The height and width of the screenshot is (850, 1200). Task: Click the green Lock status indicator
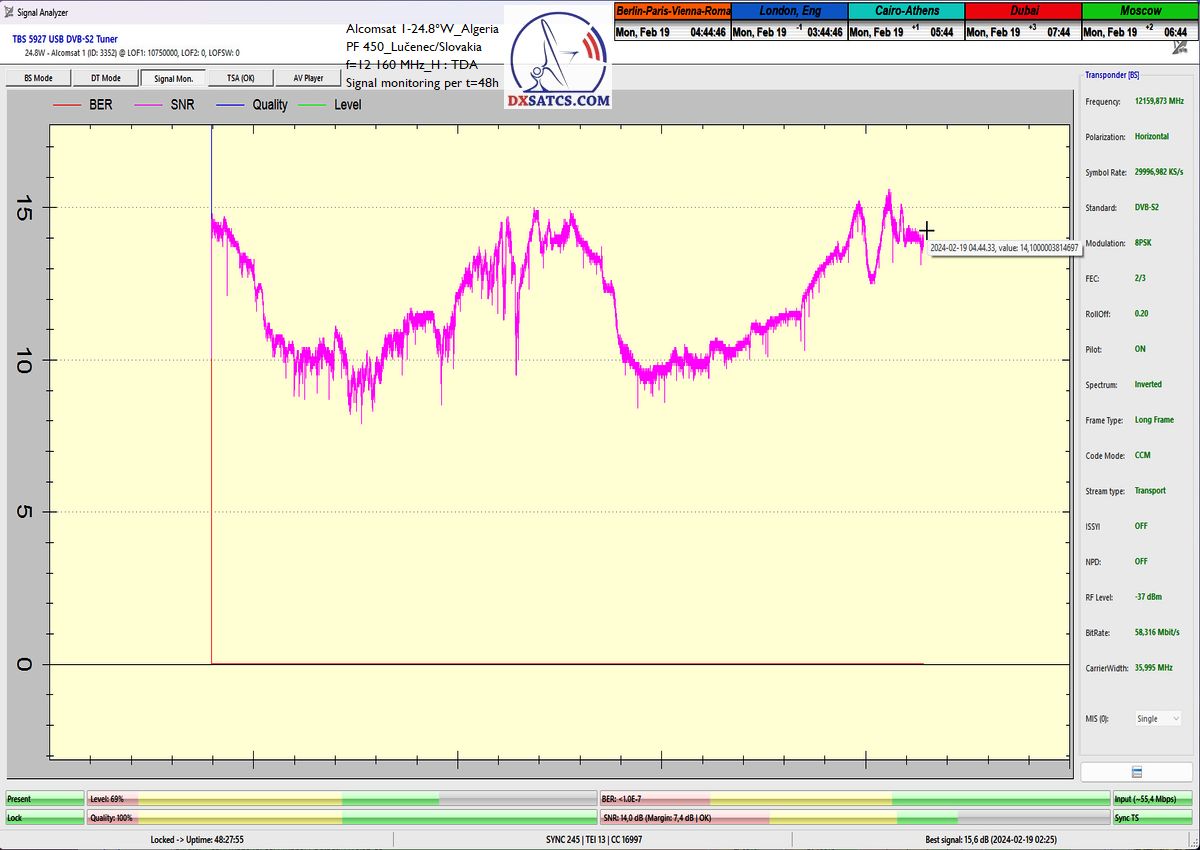pos(44,818)
